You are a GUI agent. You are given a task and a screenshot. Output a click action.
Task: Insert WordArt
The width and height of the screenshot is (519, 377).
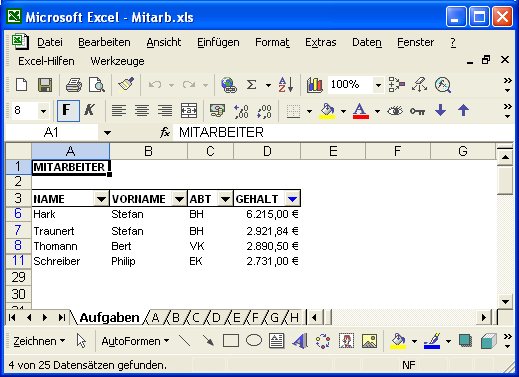(300, 341)
